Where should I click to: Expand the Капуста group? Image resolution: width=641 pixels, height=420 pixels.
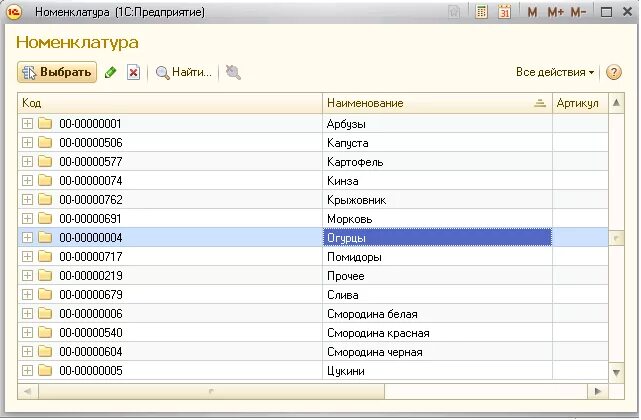[27, 142]
